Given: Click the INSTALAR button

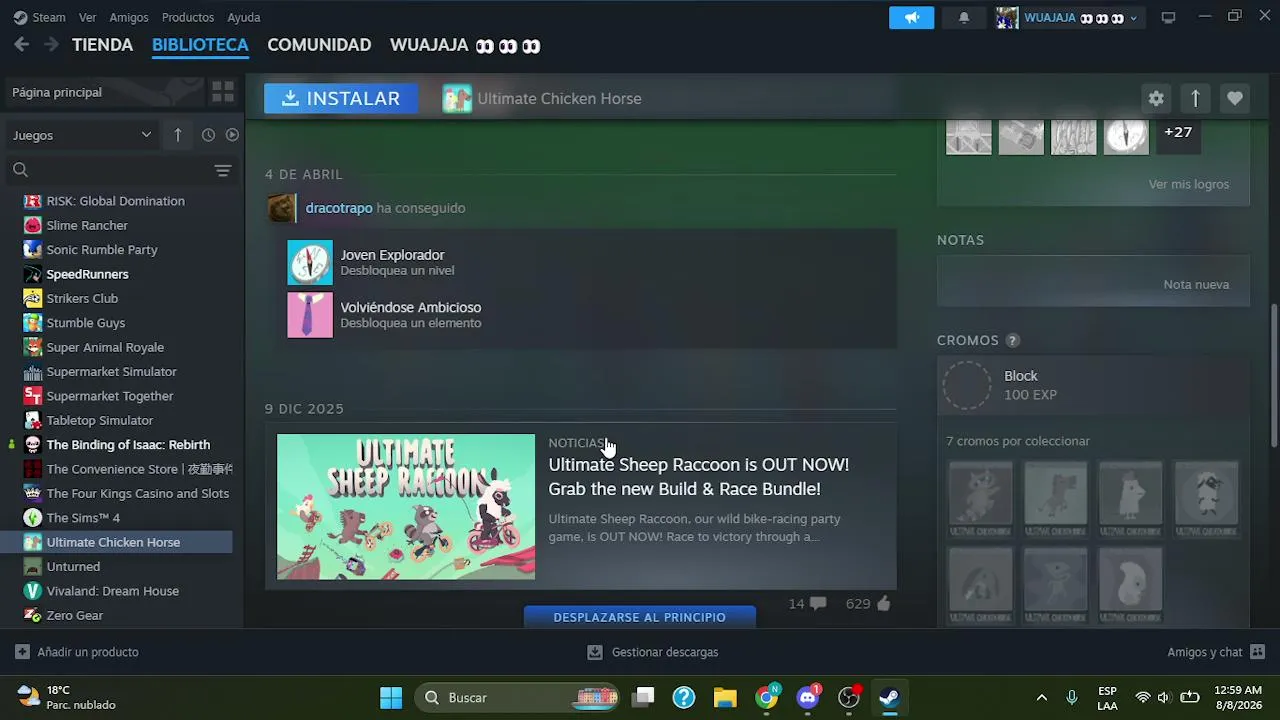Looking at the screenshot, I should coord(341,98).
